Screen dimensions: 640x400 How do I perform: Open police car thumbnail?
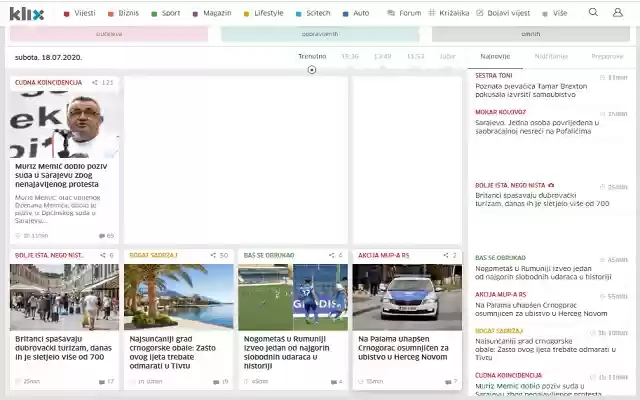pos(407,297)
